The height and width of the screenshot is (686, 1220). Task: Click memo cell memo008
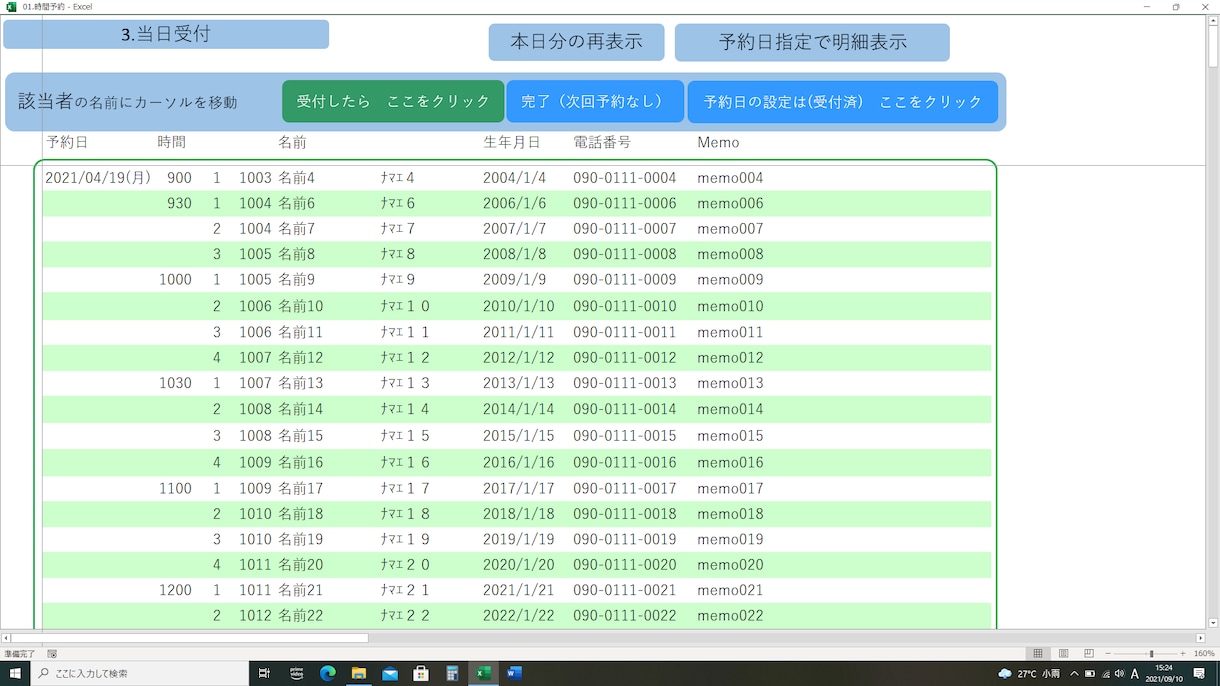click(730, 254)
